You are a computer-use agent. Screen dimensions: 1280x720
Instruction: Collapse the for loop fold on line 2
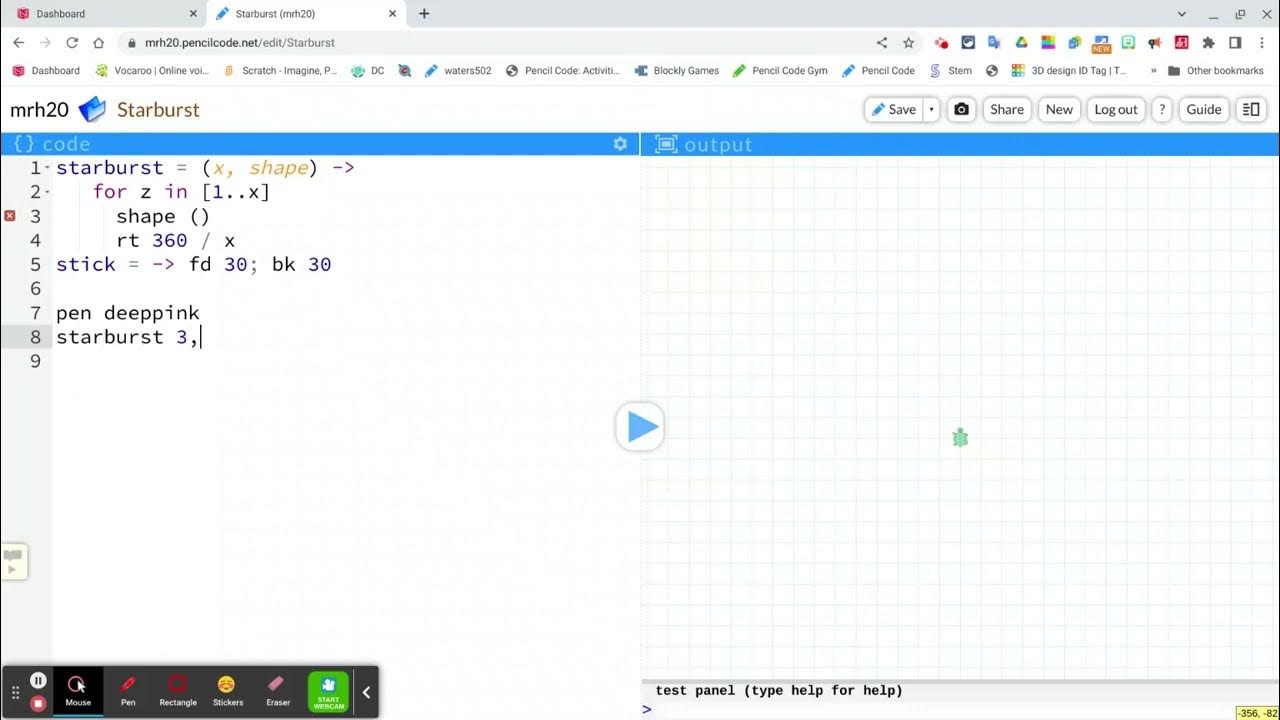pos(47,192)
